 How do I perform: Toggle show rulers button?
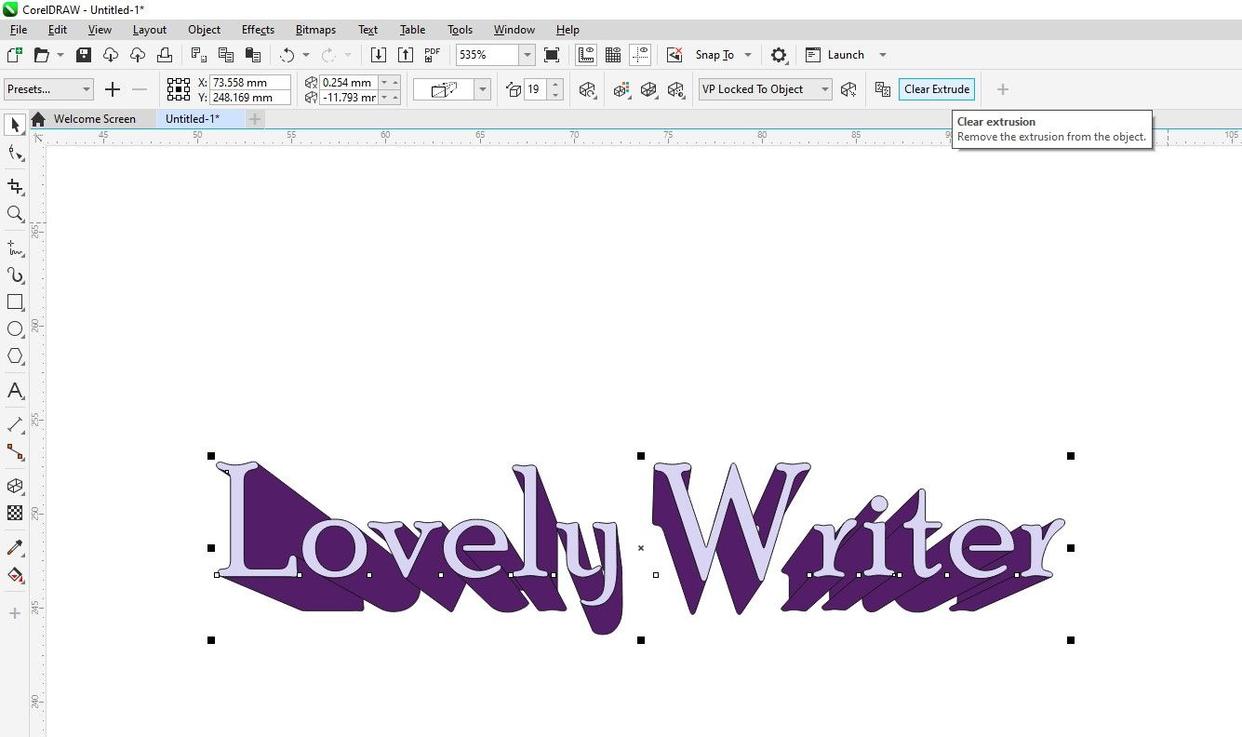[586, 55]
